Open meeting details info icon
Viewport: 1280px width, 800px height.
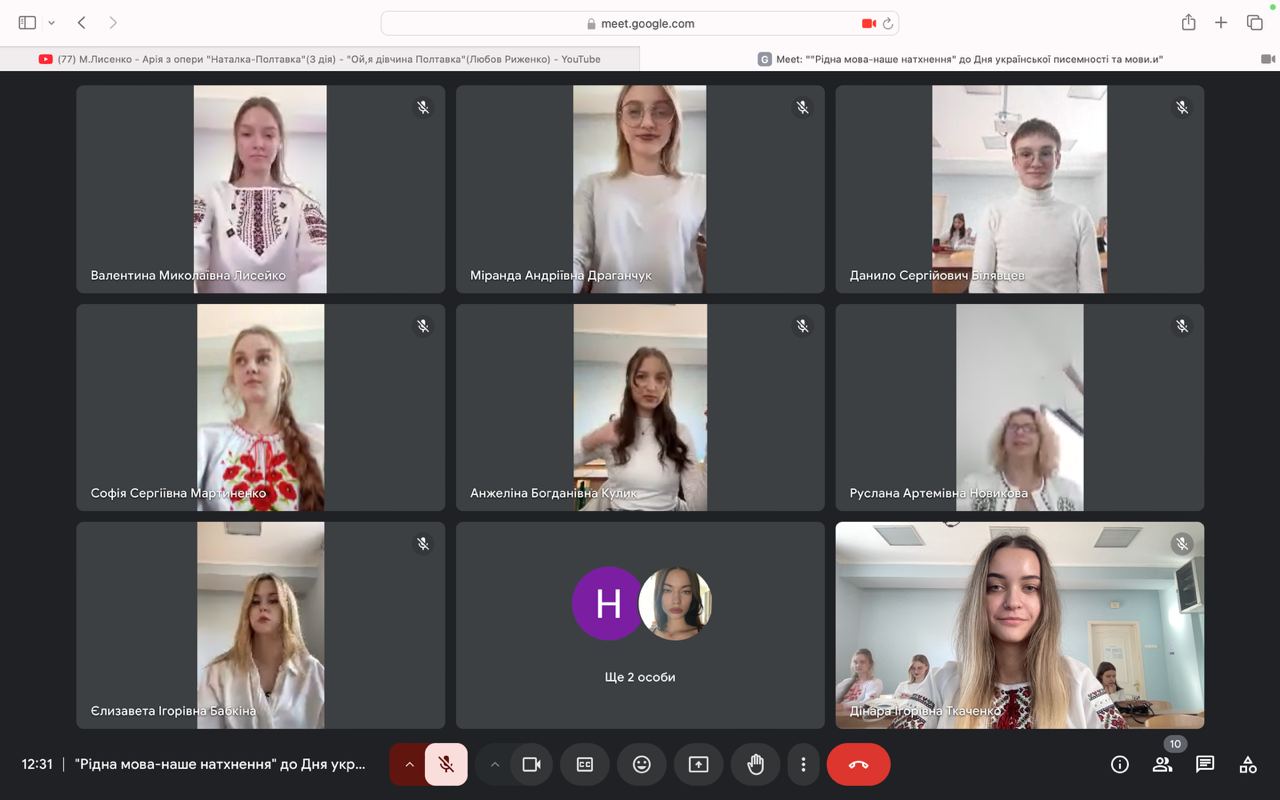click(1120, 765)
